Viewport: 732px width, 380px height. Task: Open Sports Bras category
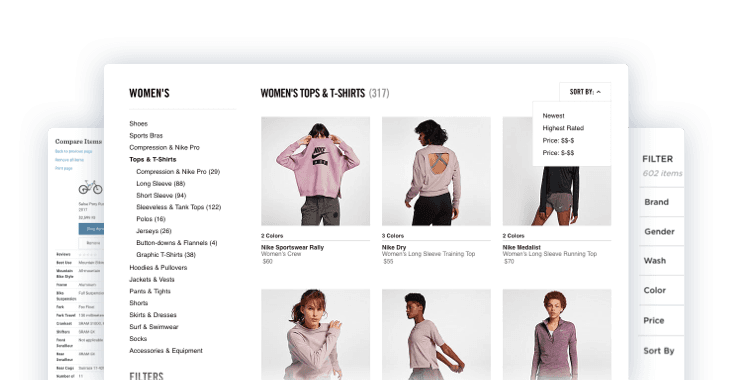[x=146, y=135]
